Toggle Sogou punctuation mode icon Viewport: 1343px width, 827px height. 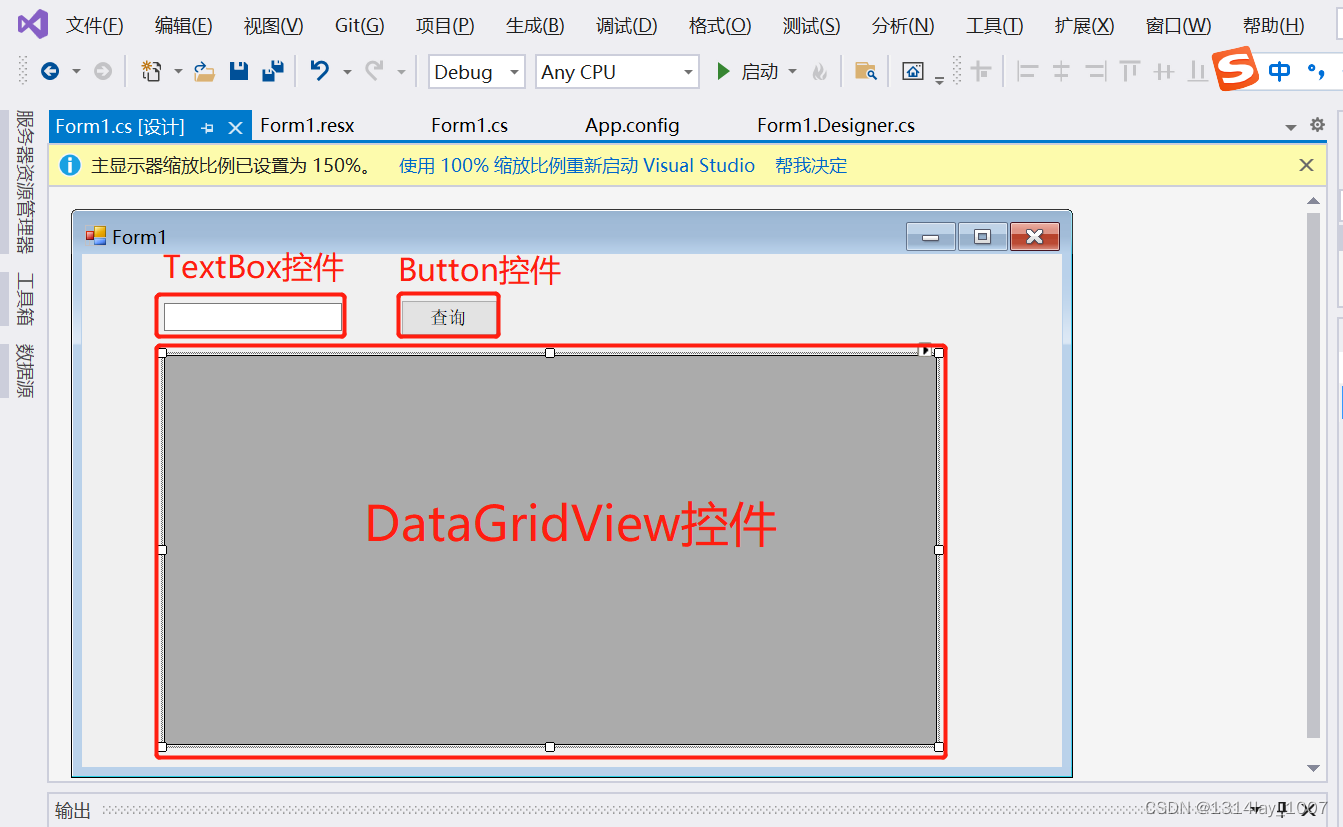(x=1316, y=71)
